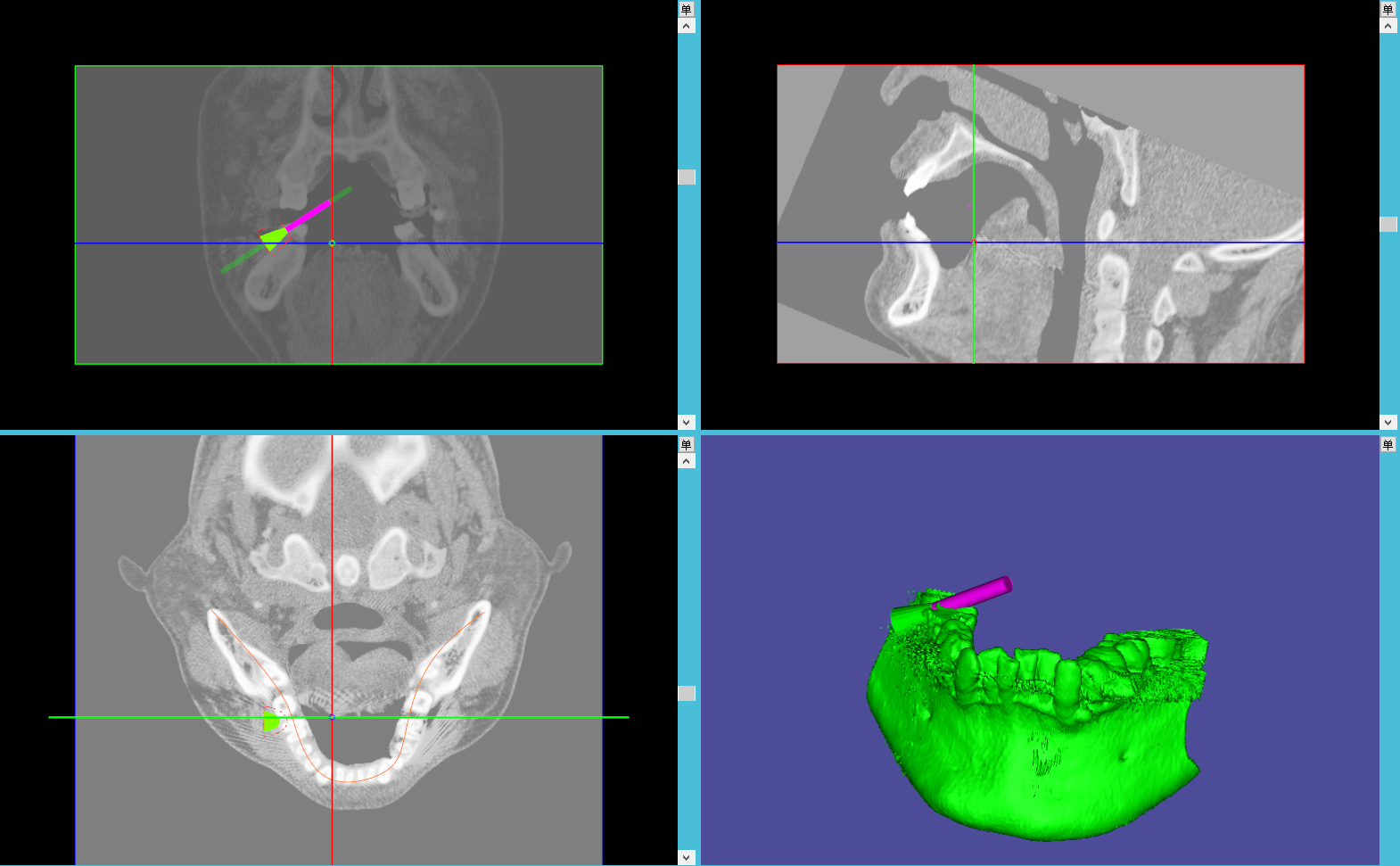Click the 单 button of the axial view
Image resolution: width=1400 pixels, height=866 pixels.
(x=686, y=444)
